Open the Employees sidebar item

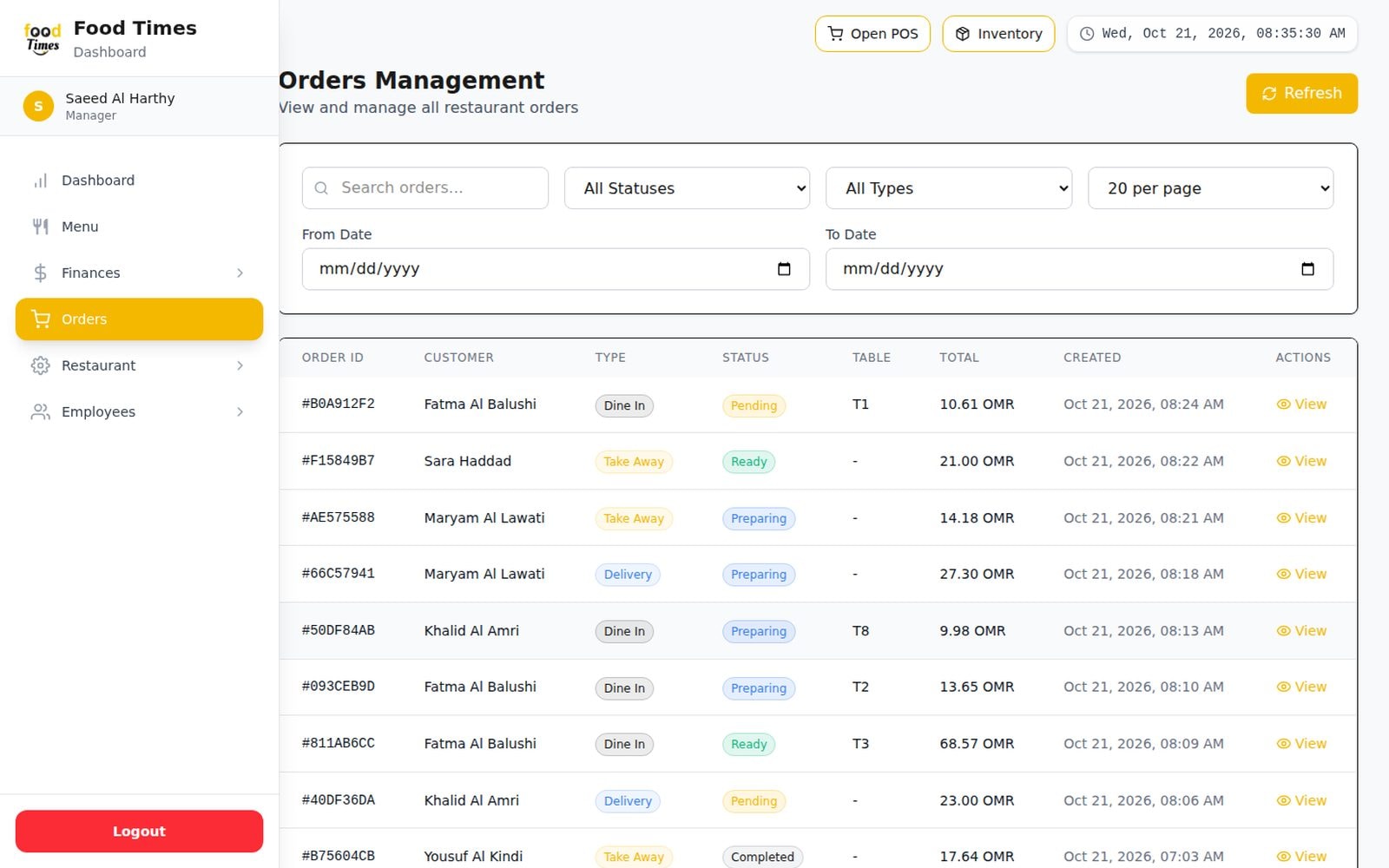coord(139,411)
